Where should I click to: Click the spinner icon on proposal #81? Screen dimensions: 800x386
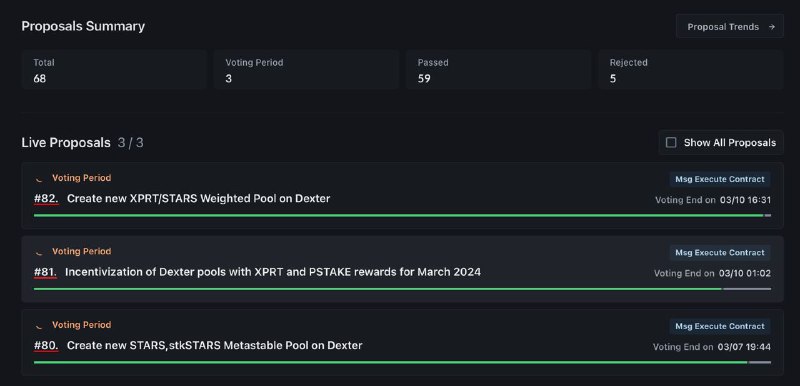pyautogui.click(x=39, y=252)
